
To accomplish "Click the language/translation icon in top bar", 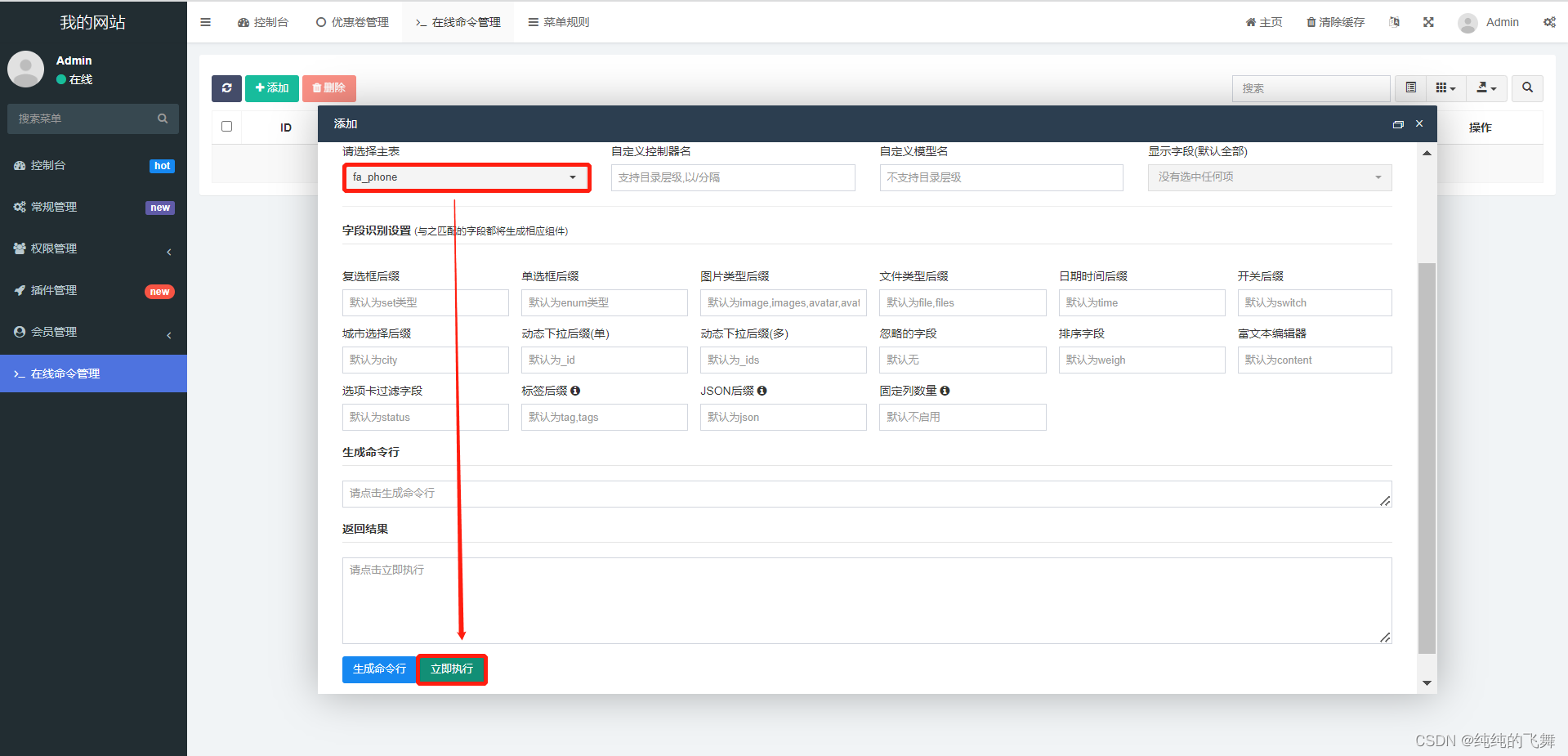I will click(1394, 22).
